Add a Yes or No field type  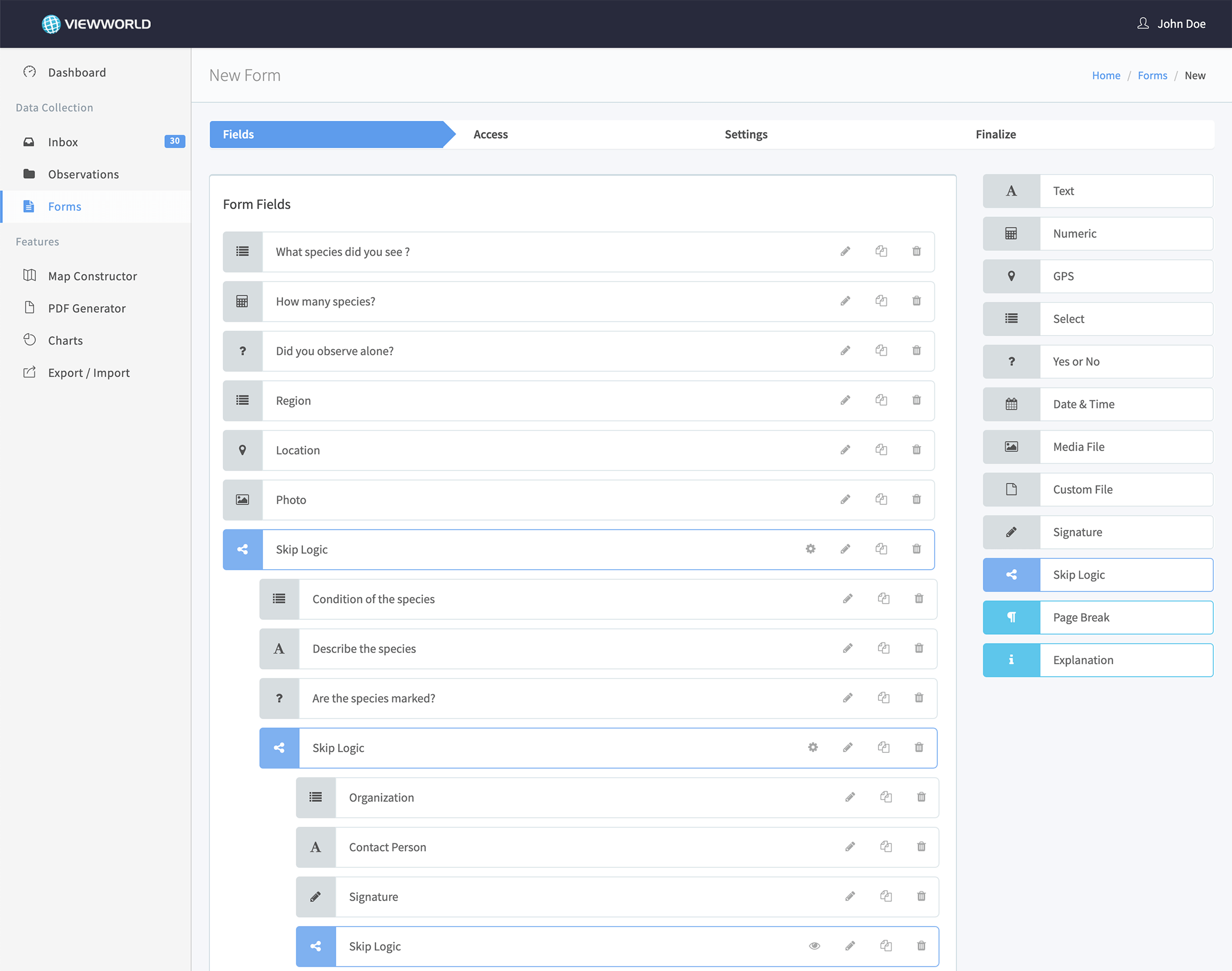(x=1097, y=362)
